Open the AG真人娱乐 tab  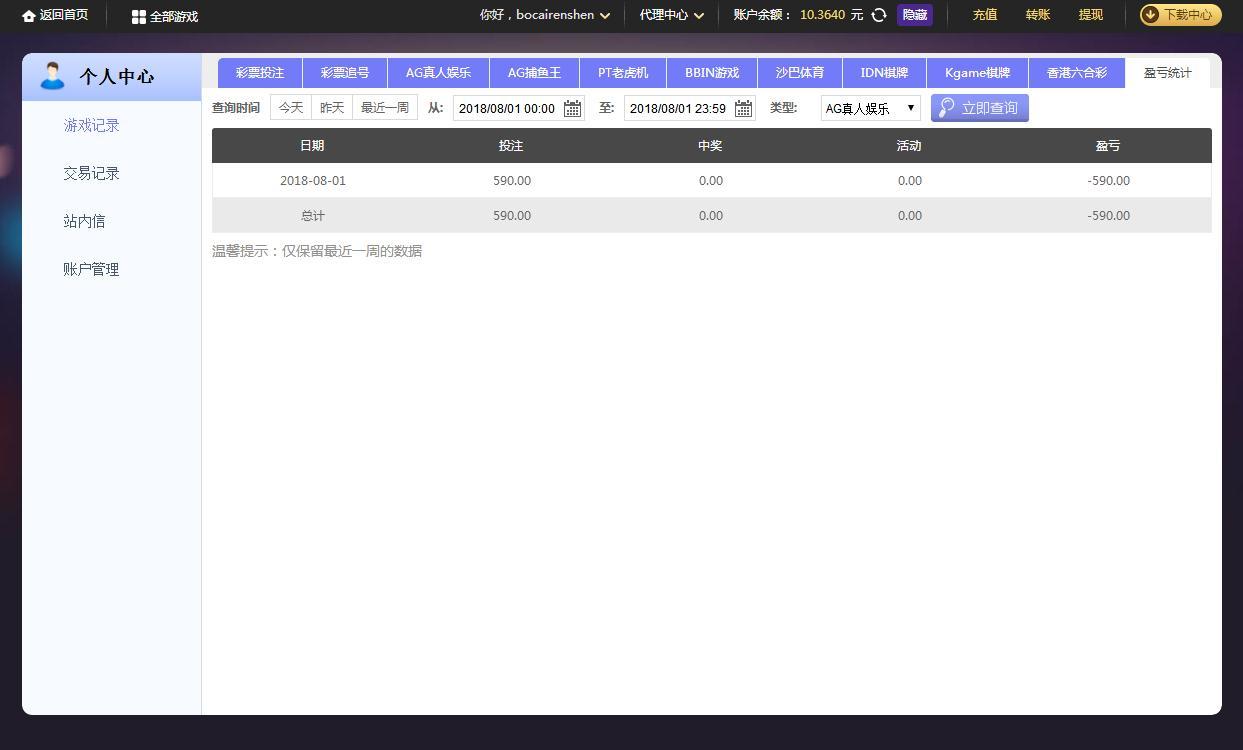[438, 73]
